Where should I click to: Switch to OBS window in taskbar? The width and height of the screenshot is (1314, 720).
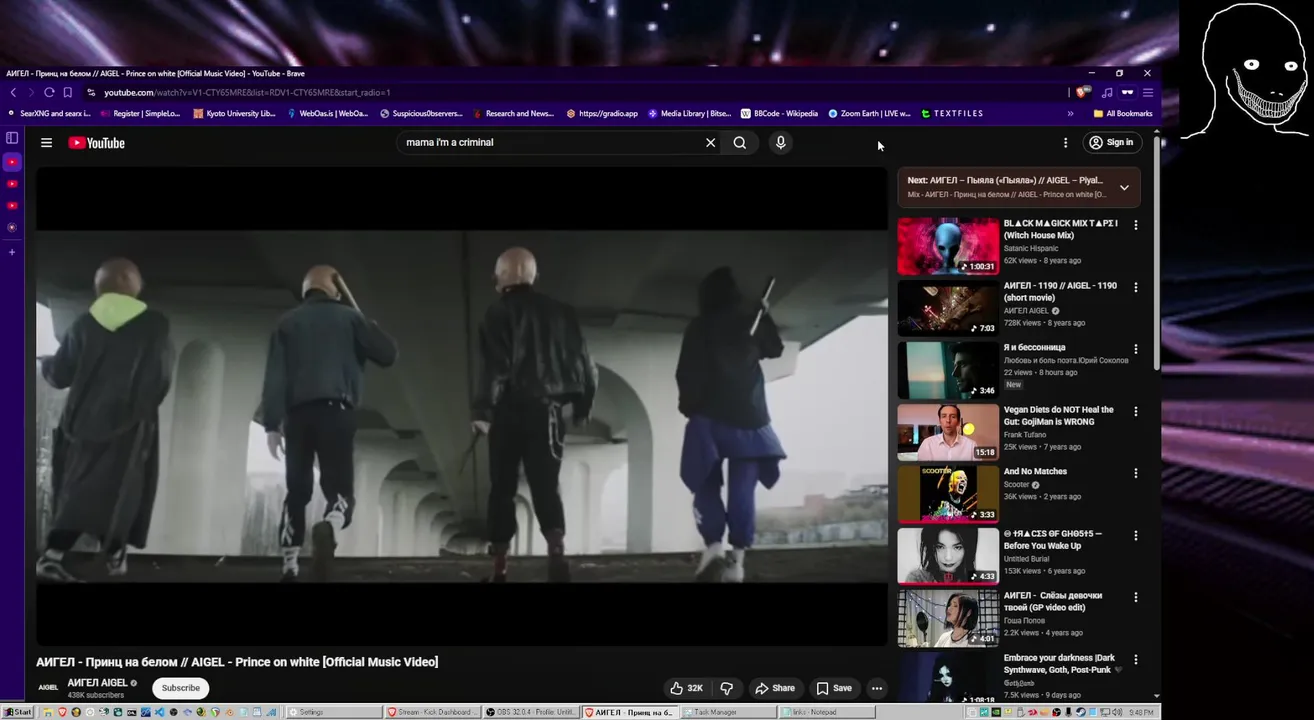[x=531, y=712]
